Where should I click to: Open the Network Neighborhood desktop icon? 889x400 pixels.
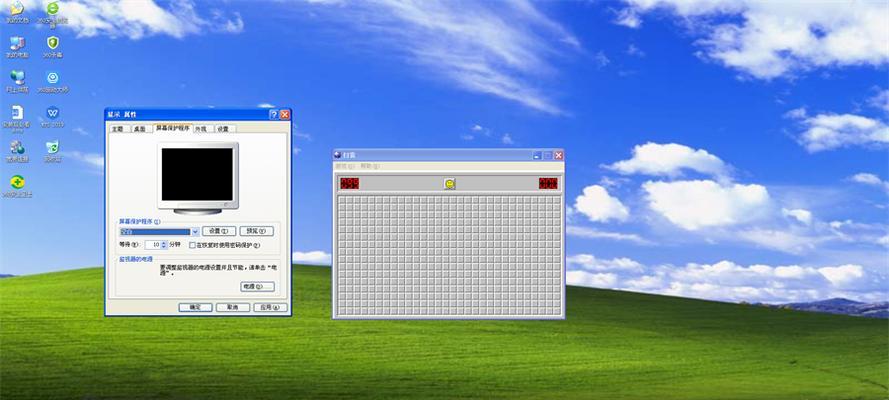point(17,78)
